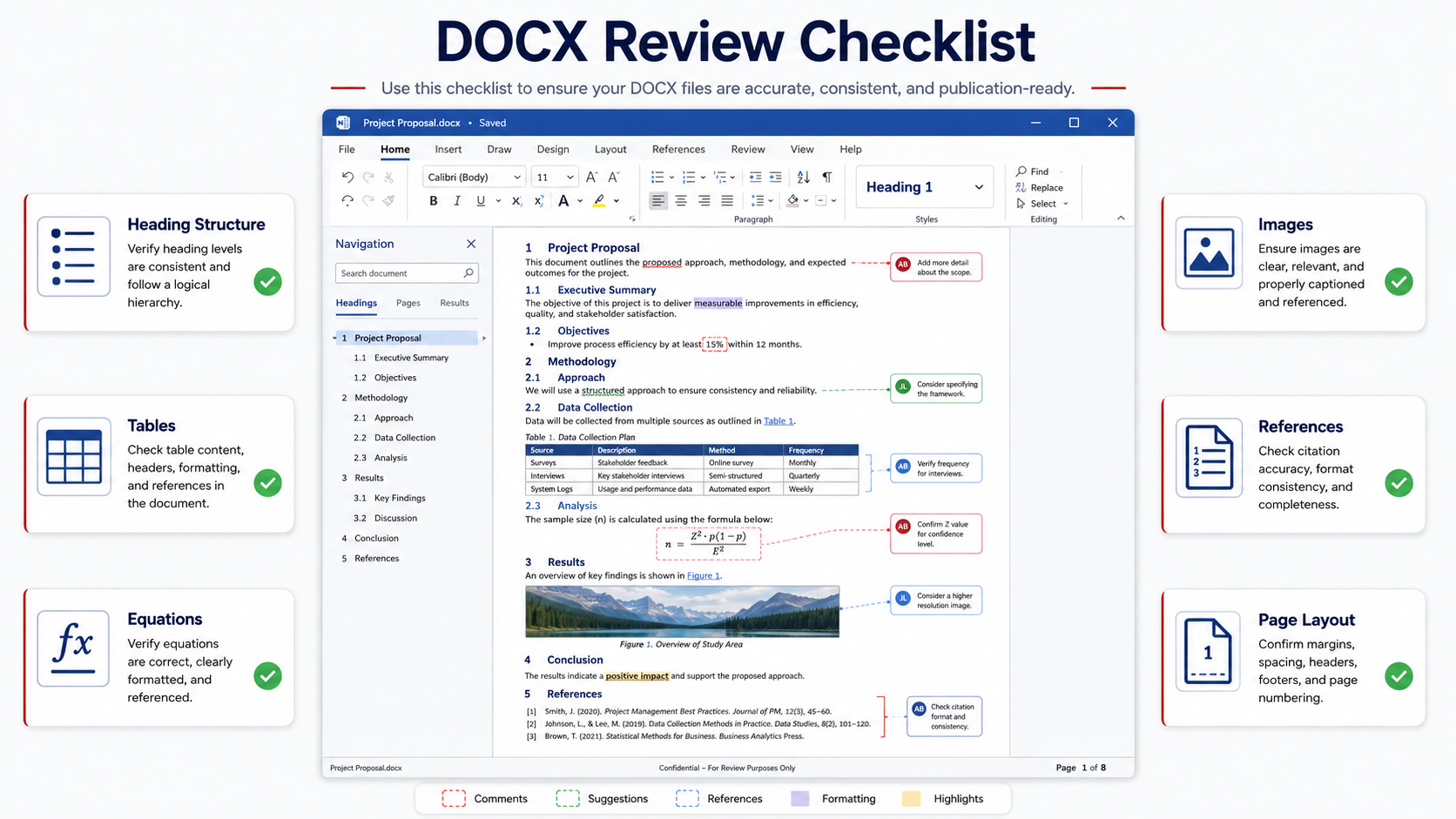Viewport: 1456px width, 819px height.
Task: Click the line spacing icon
Action: [757, 201]
